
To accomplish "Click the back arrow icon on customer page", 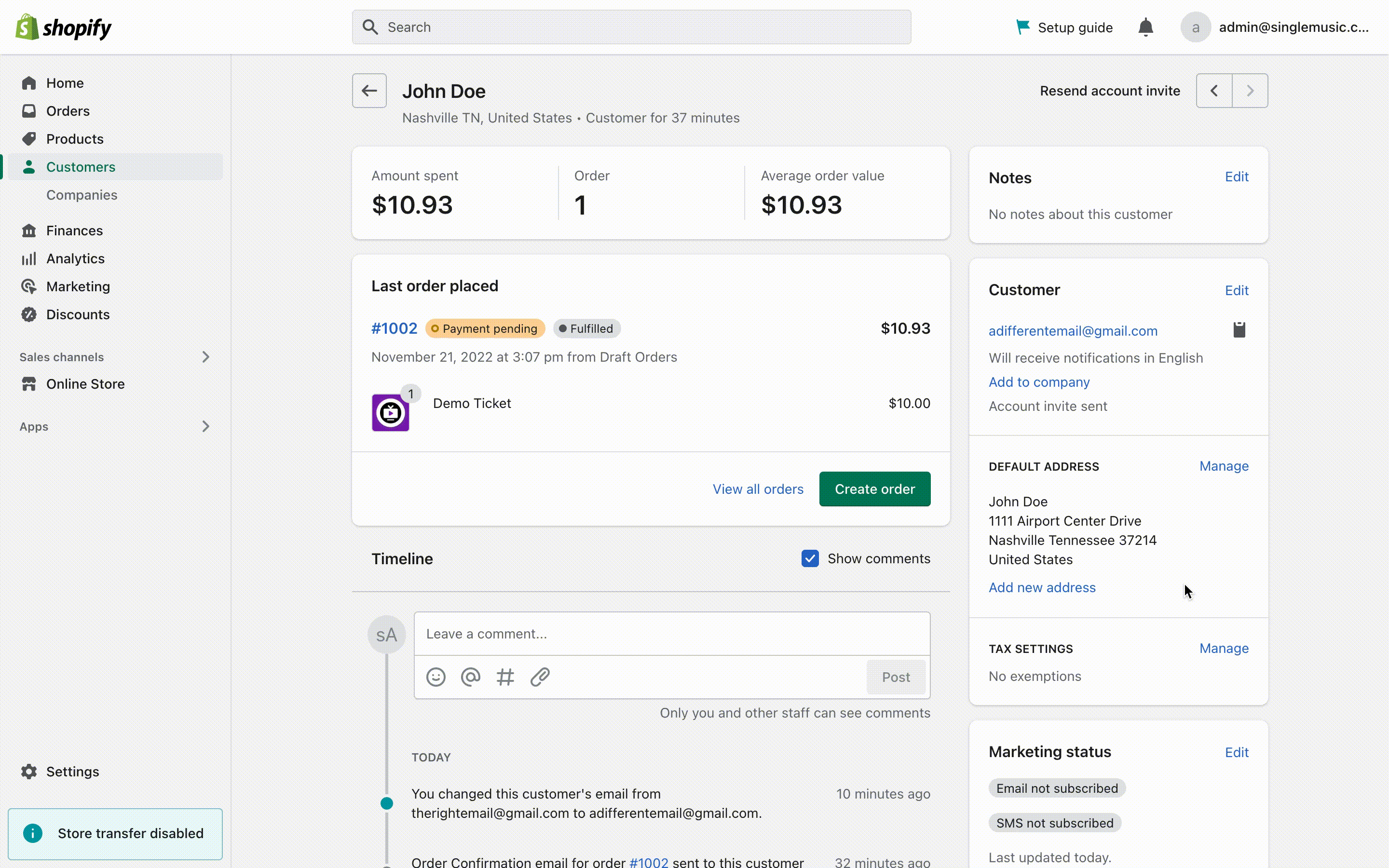I will point(369,91).
